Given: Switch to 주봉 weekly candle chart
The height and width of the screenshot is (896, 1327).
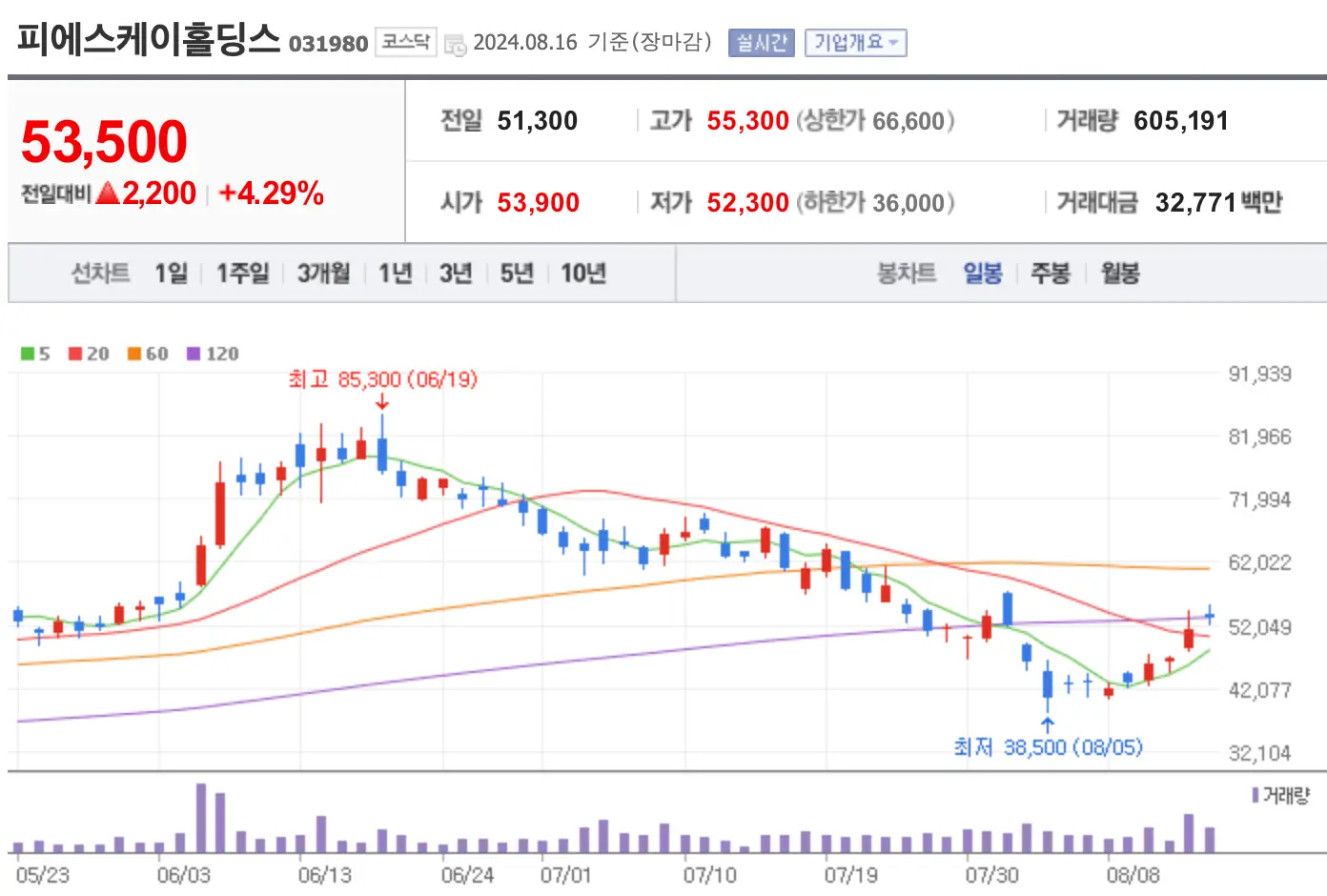Looking at the screenshot, I should [1051, 274].
